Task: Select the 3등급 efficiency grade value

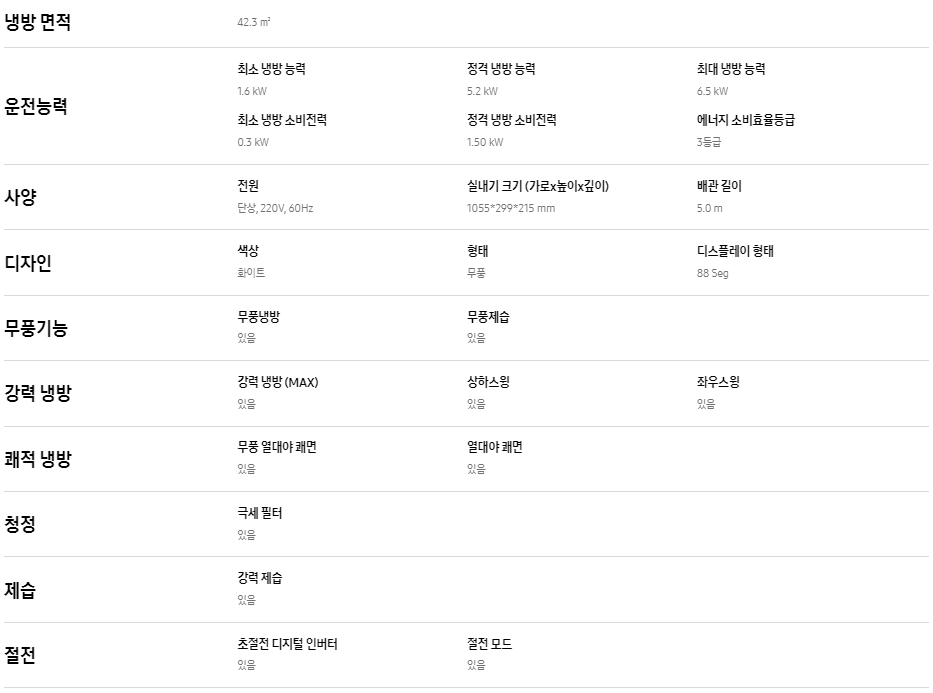Action: (709, 142)
